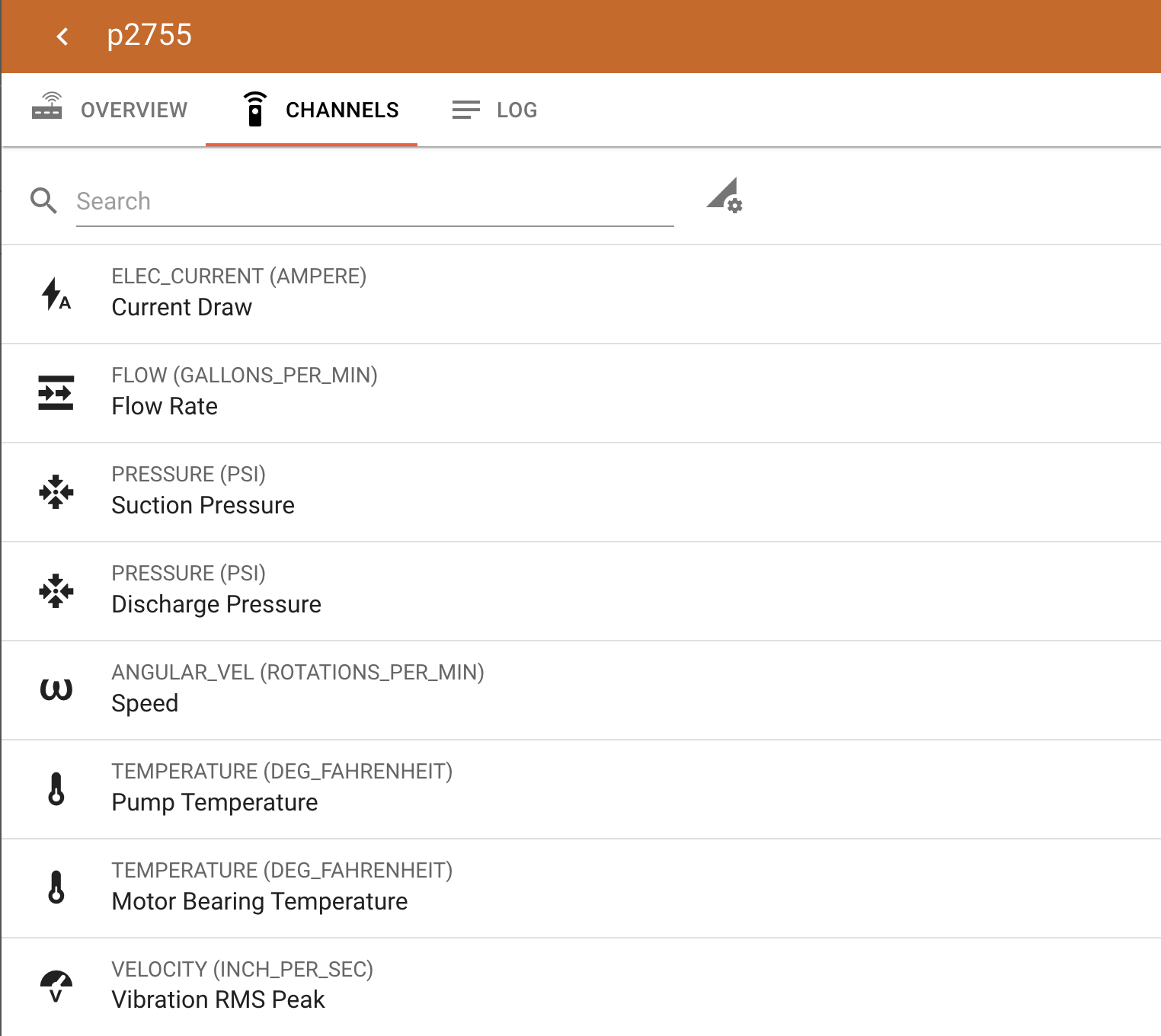1161x1036 pixels.
Task: Click the back arrow next to p2755
Action: tap(62, 37)
